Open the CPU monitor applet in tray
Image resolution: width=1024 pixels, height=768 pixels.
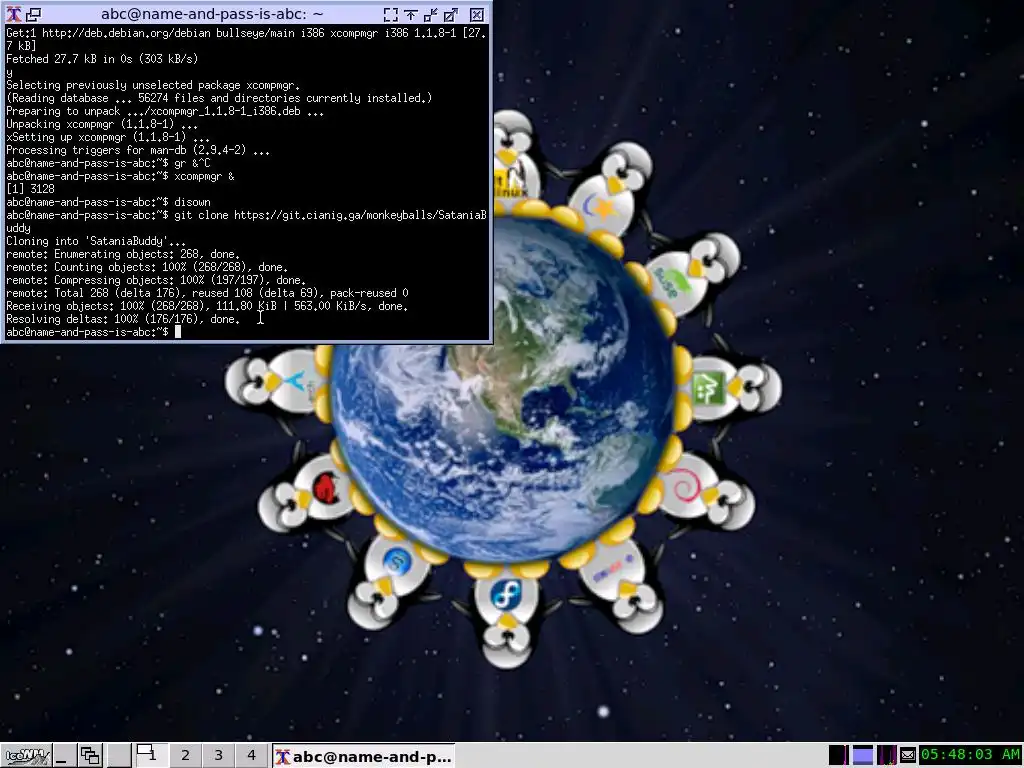click(838, 755)
